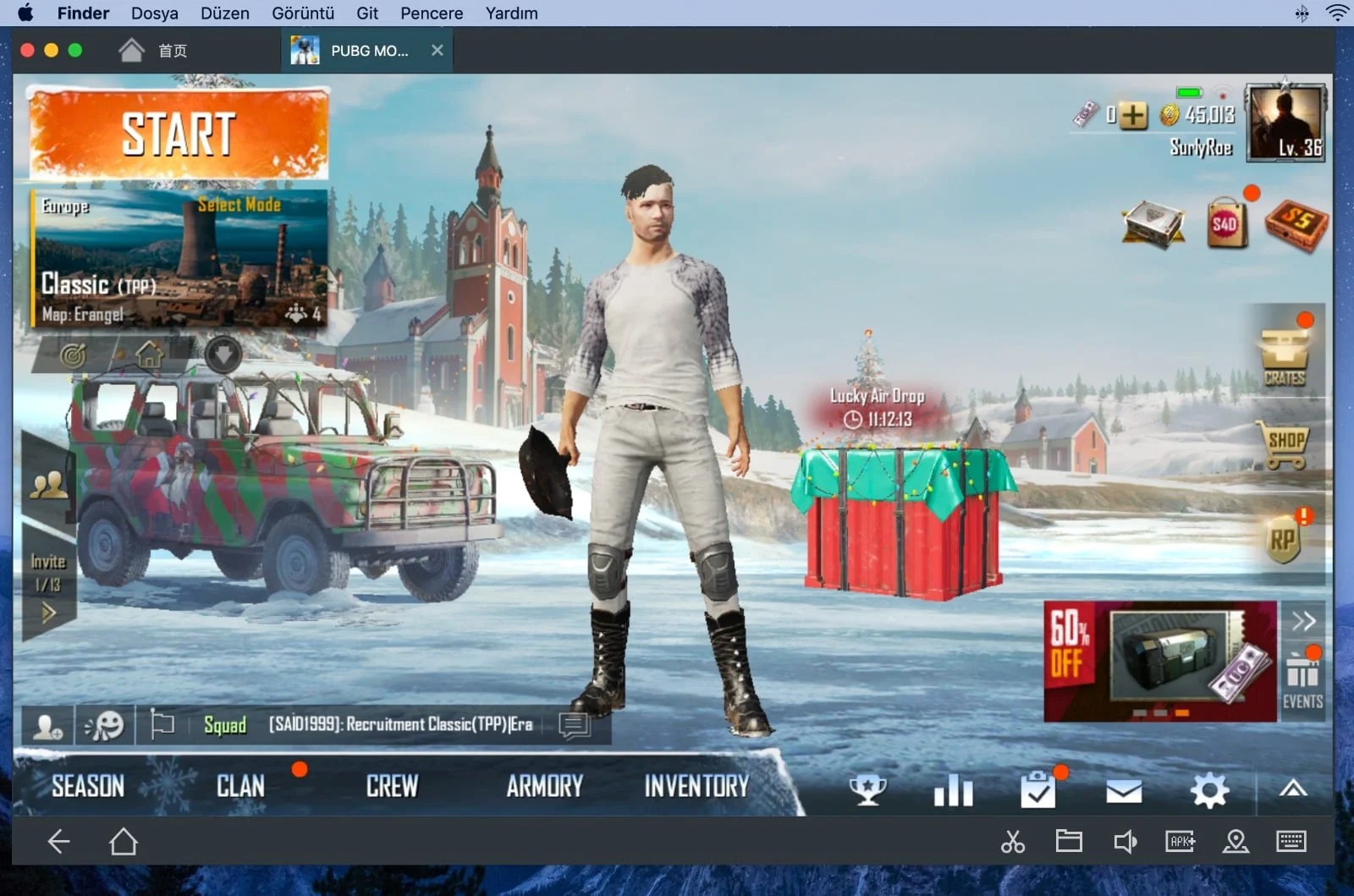Viewport: 1354px width, 896px height.
Task: Click the Wi-Fi status icon
Action: tap(1339, 13)
